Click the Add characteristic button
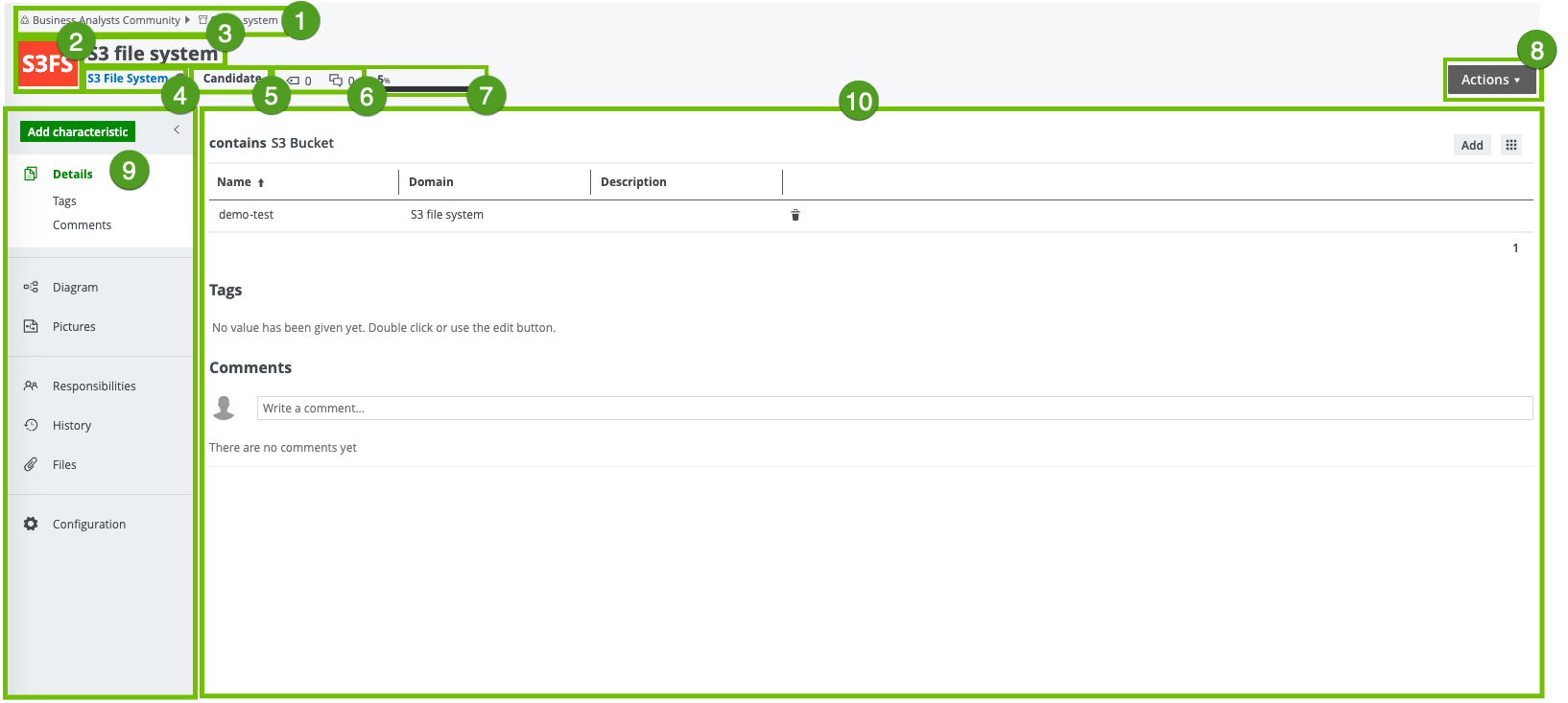 78,132
